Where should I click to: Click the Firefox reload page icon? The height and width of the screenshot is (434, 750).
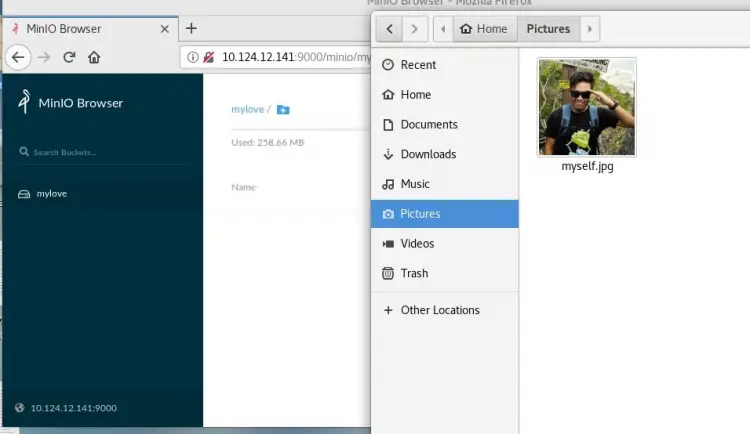click(69, 57)
